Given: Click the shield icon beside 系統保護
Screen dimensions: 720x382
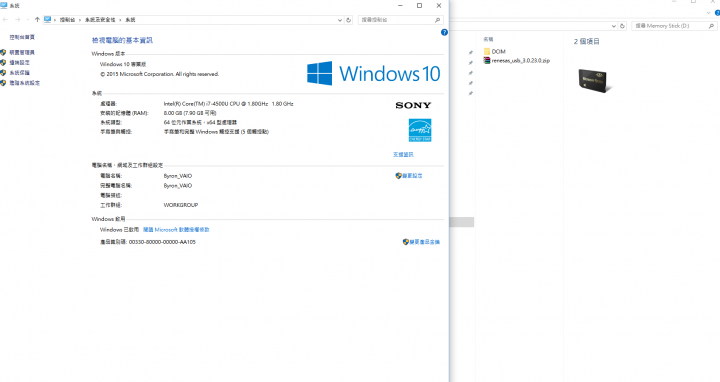Looking at the screenshot, I should [x=3, y=73].
